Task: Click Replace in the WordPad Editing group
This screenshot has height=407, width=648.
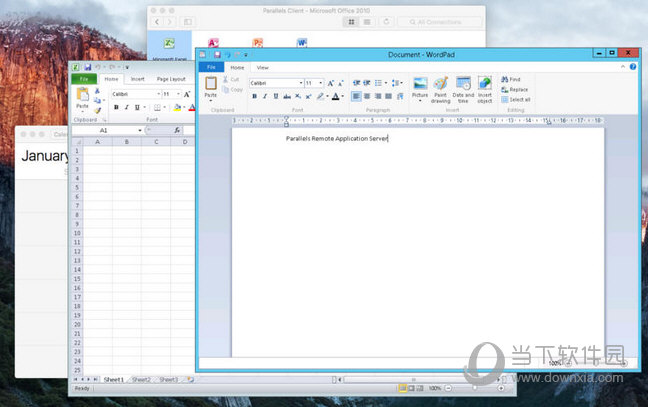Action: pos(515,89)
